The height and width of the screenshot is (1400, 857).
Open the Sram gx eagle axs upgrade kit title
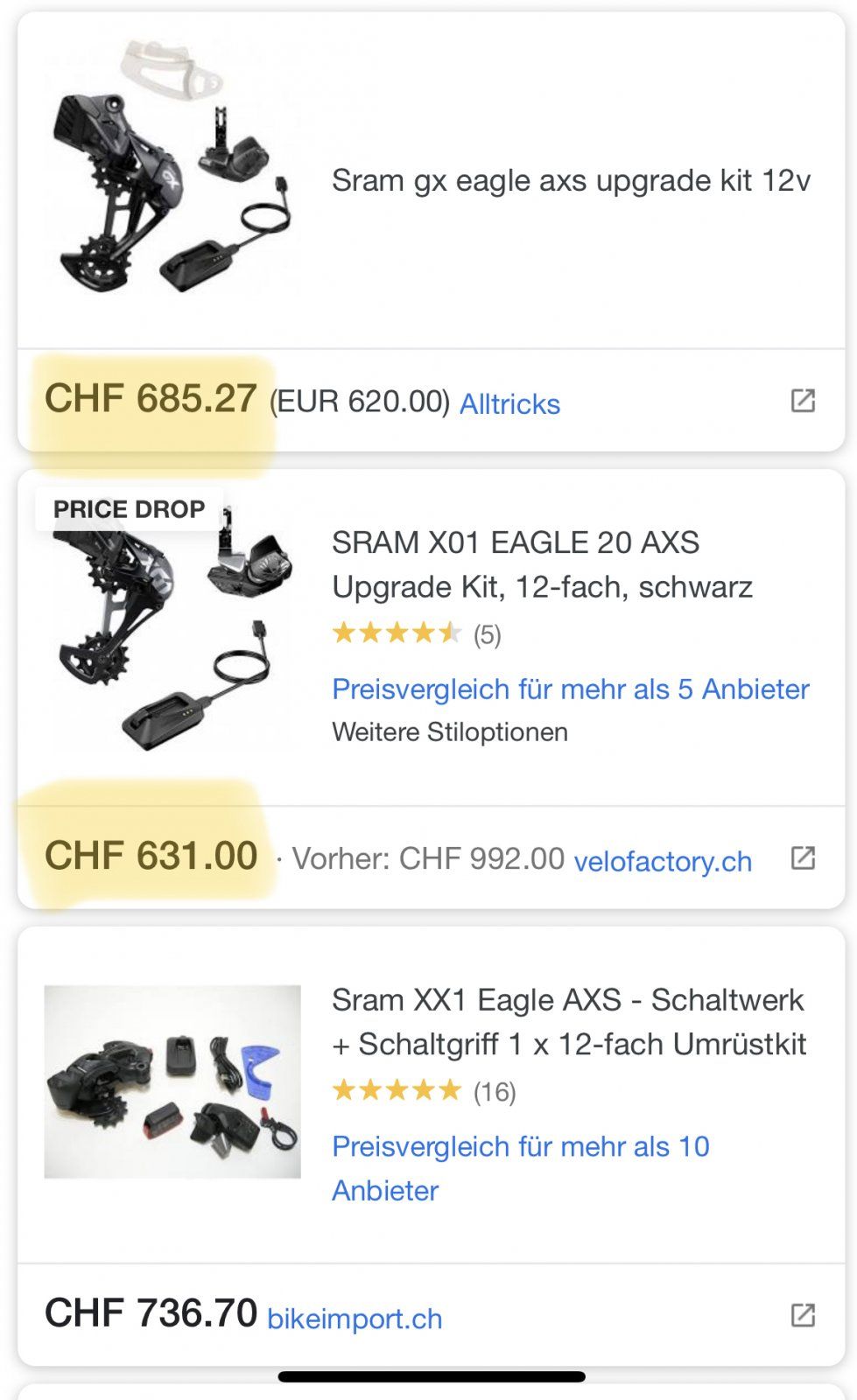point(571,180)
